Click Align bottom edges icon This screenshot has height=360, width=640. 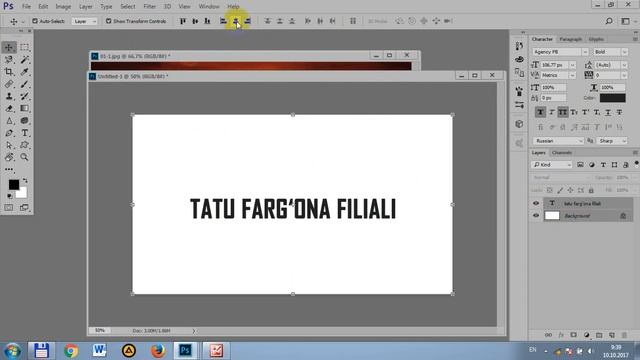coord(207,21)
